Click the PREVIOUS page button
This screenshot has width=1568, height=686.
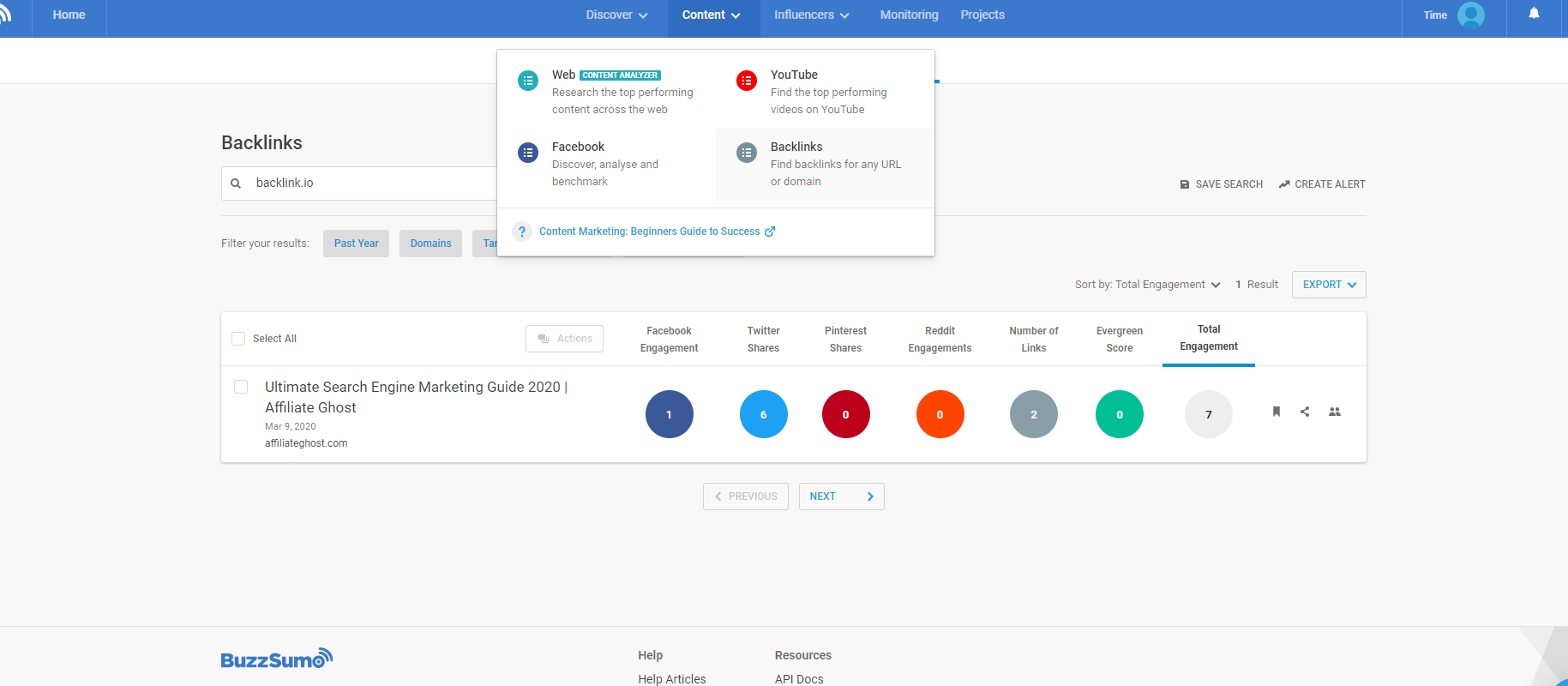pos(745,496)
